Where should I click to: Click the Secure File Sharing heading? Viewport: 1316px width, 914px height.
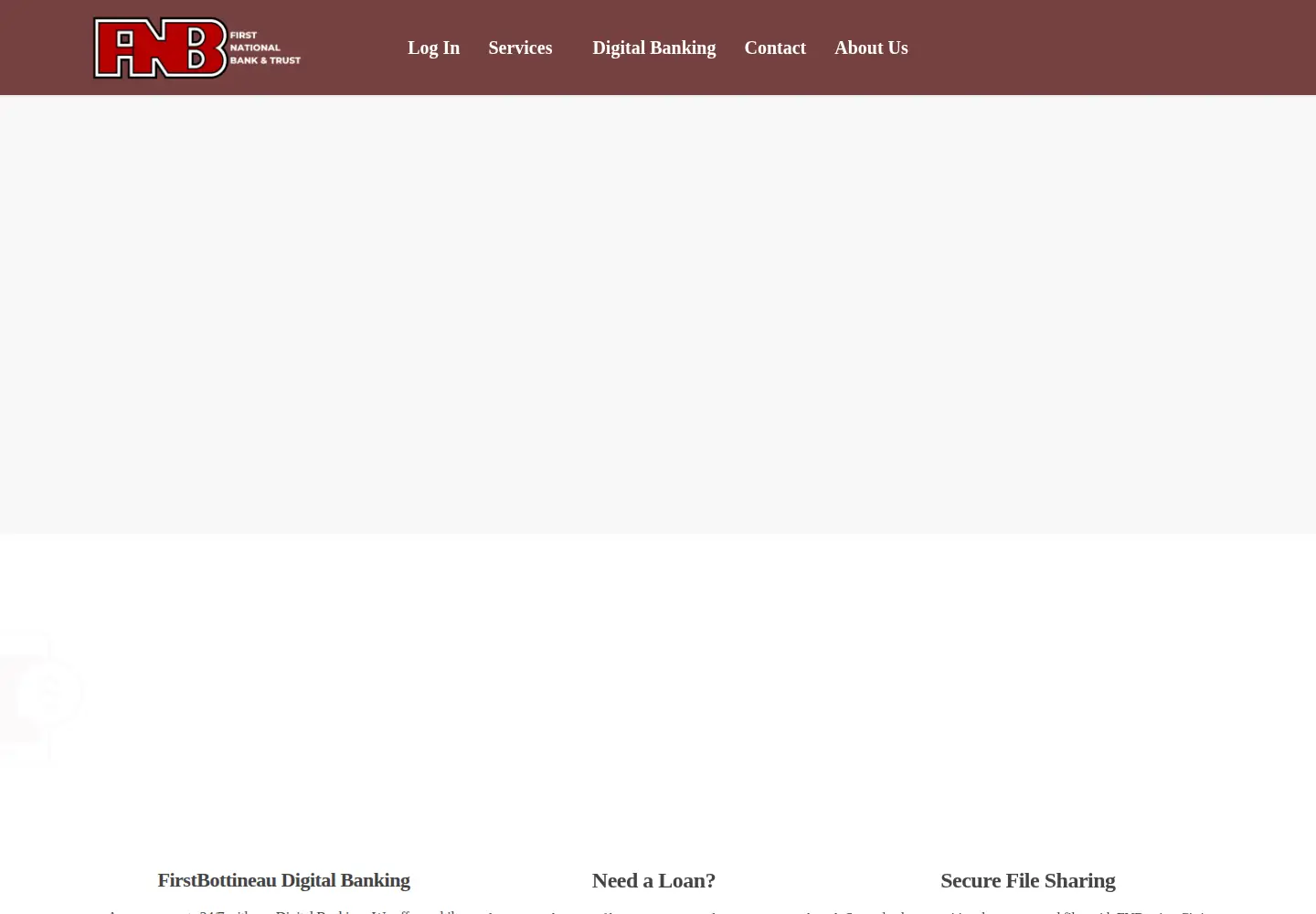pos(1027,880)
